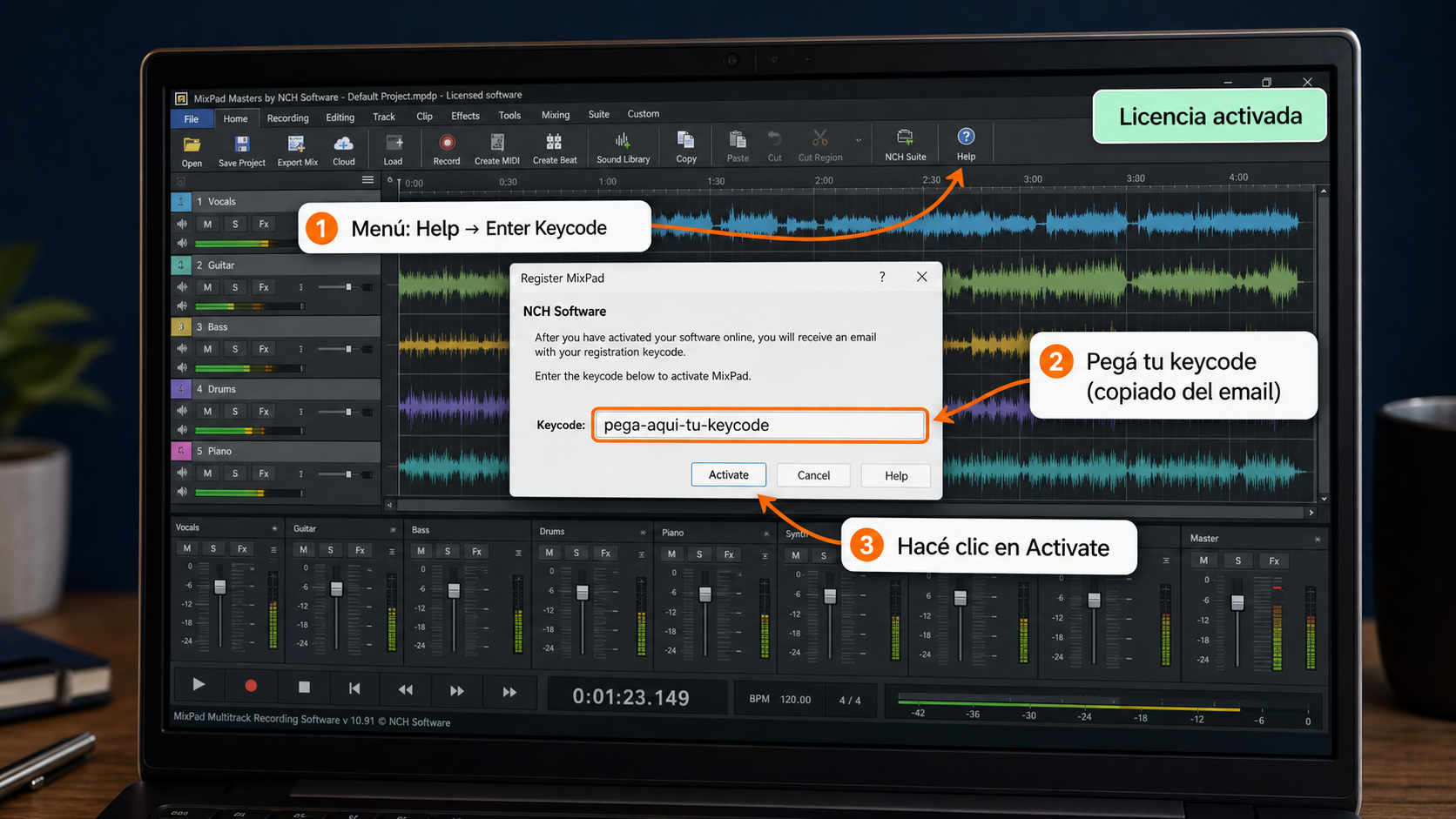Expand the toolbar dropdown arrow after Cut Region
Viewport: 1456px width, 819px height.
coord(859,140)
